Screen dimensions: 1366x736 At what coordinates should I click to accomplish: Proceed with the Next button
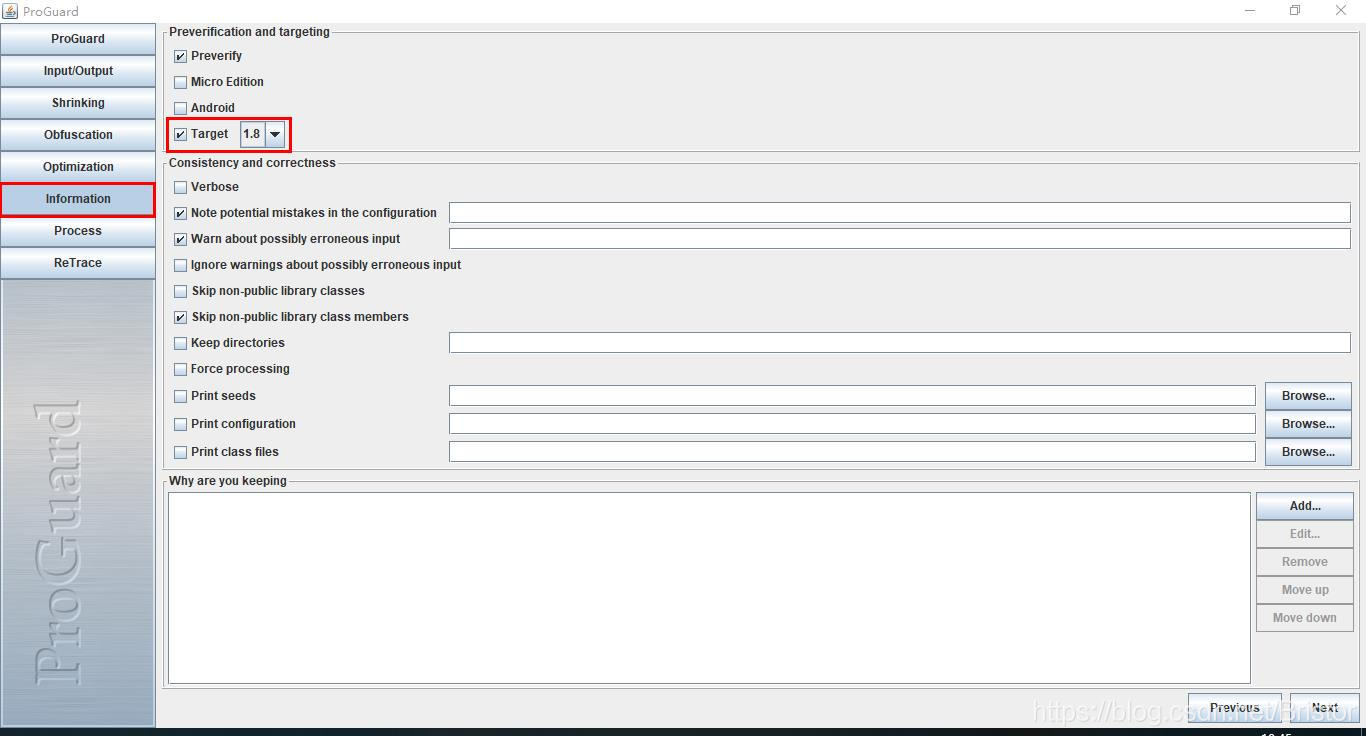click(1325, 707)
